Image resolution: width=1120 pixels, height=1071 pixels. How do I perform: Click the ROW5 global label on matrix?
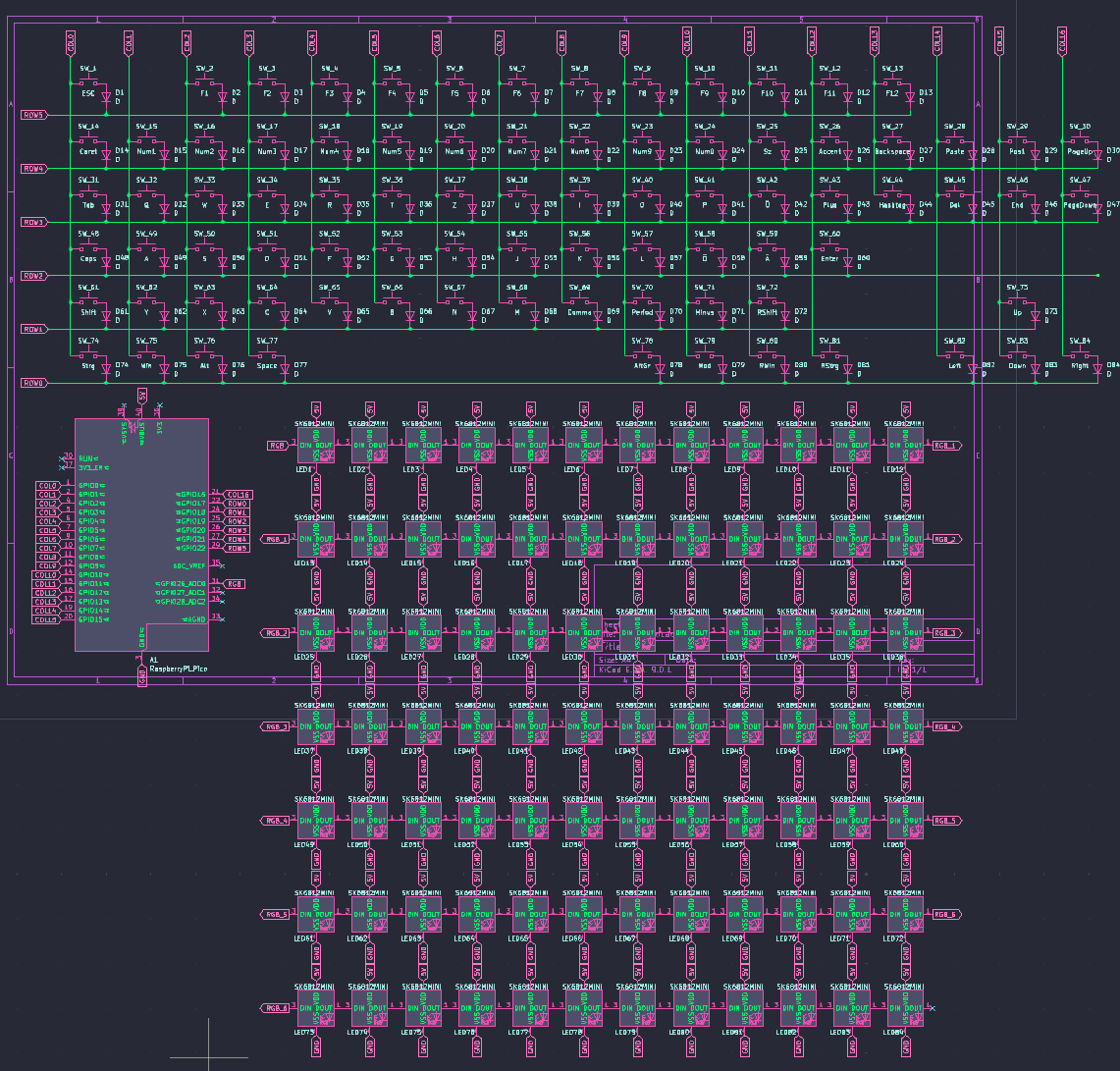click(x=34, y=115)
